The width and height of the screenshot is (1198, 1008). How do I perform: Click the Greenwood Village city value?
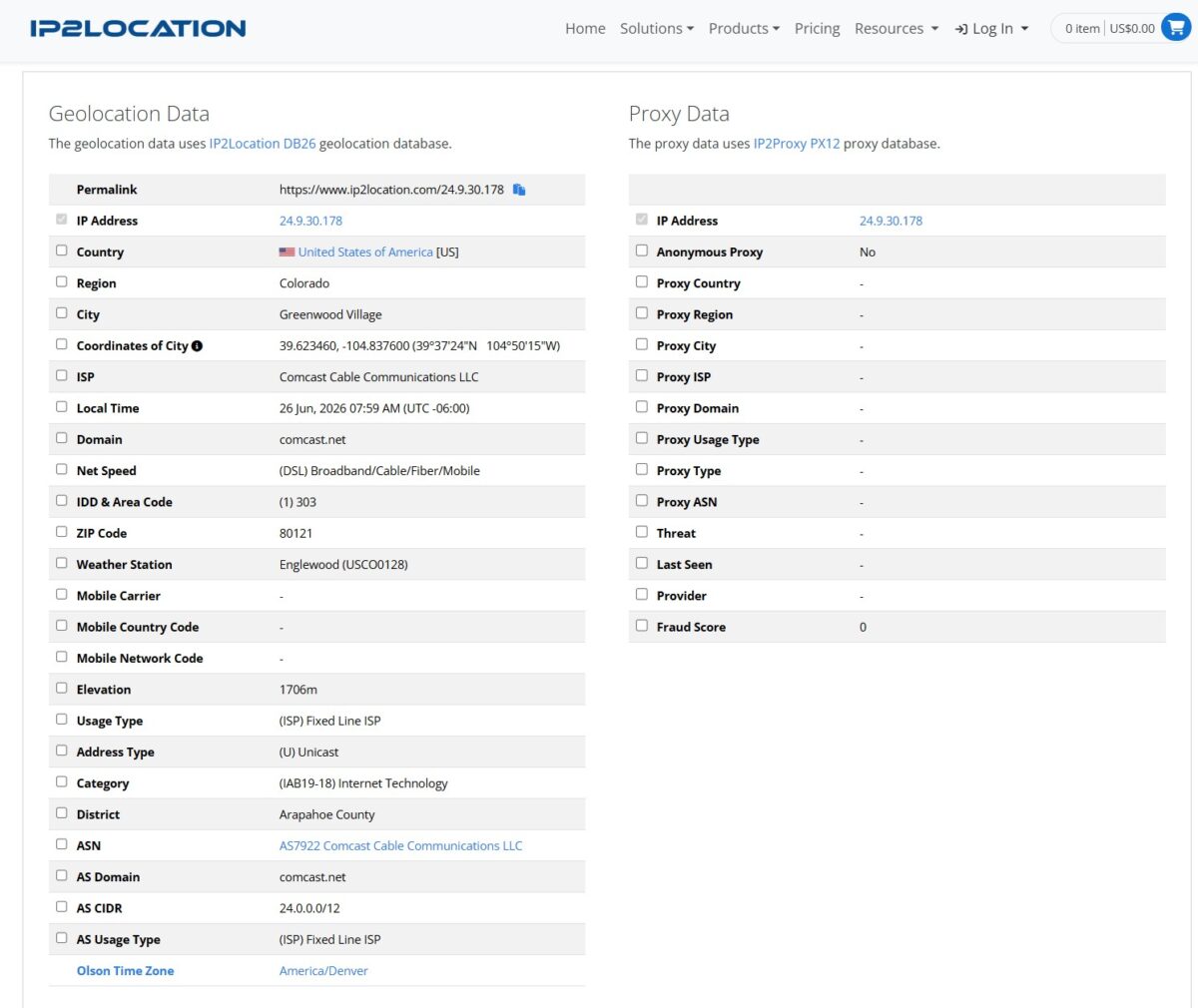point(330,314)
